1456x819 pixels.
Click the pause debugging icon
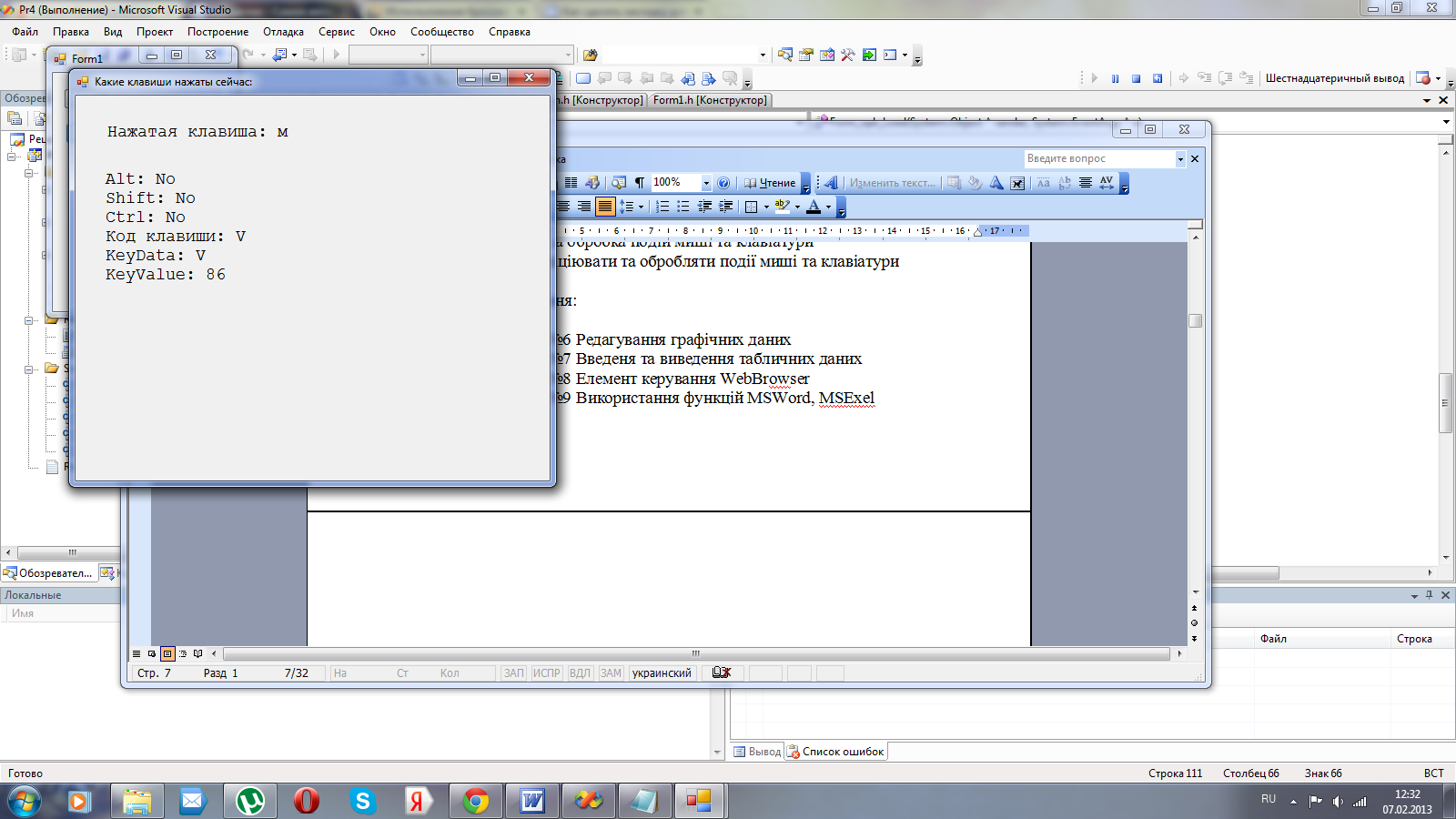1115,78
